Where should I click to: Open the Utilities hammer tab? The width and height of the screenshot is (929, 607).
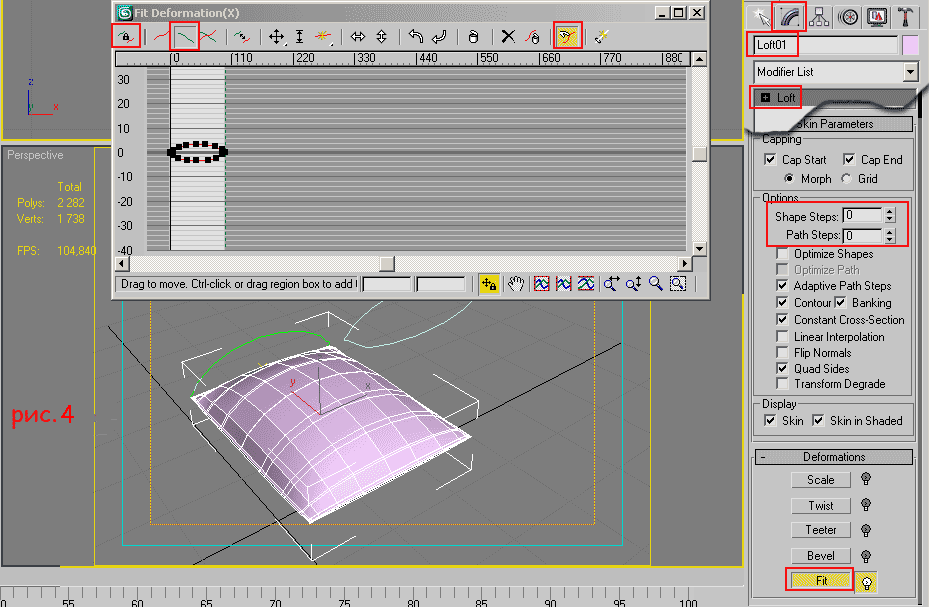[904, 16]
